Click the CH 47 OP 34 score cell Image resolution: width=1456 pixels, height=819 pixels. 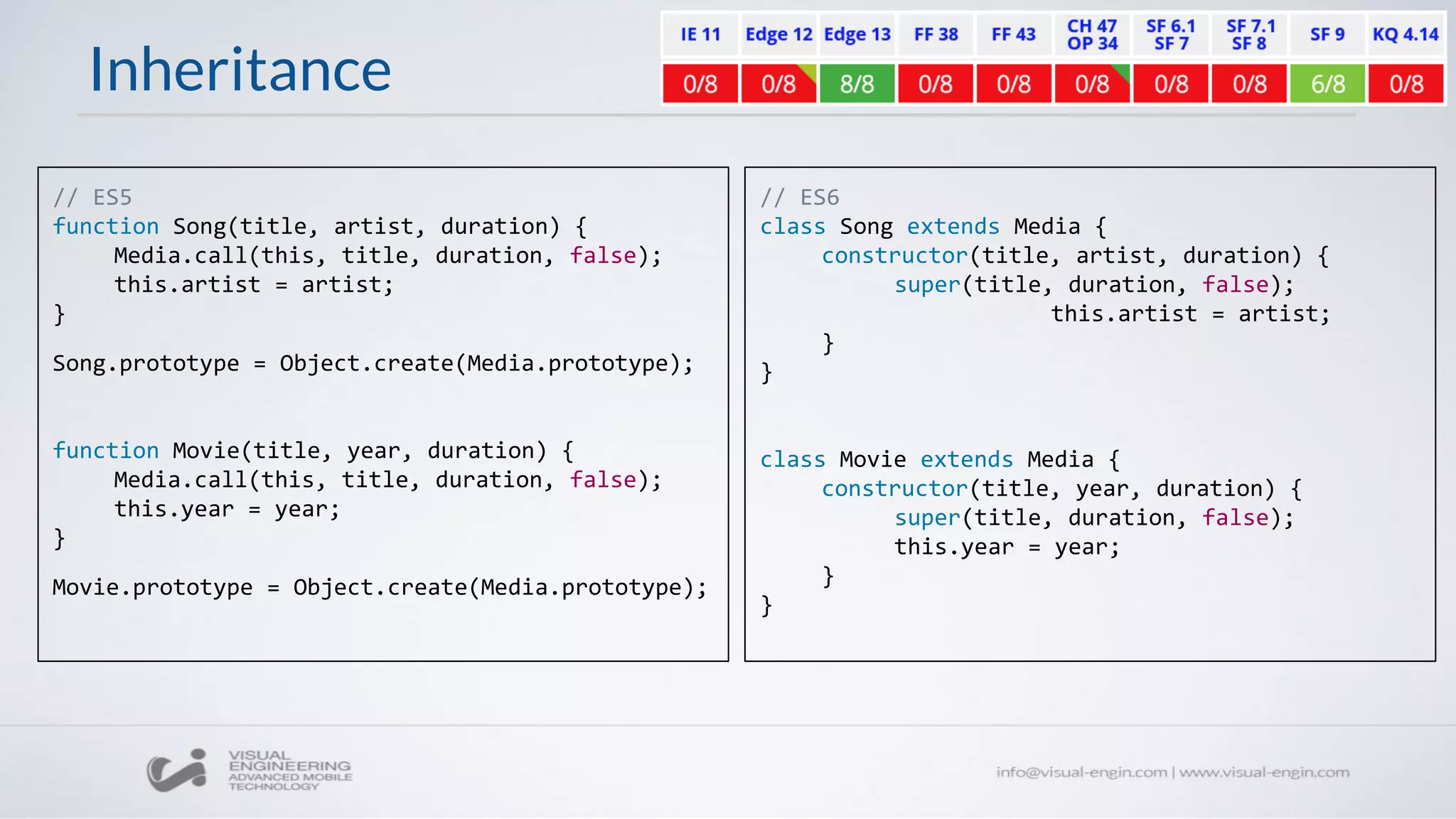1092,84
